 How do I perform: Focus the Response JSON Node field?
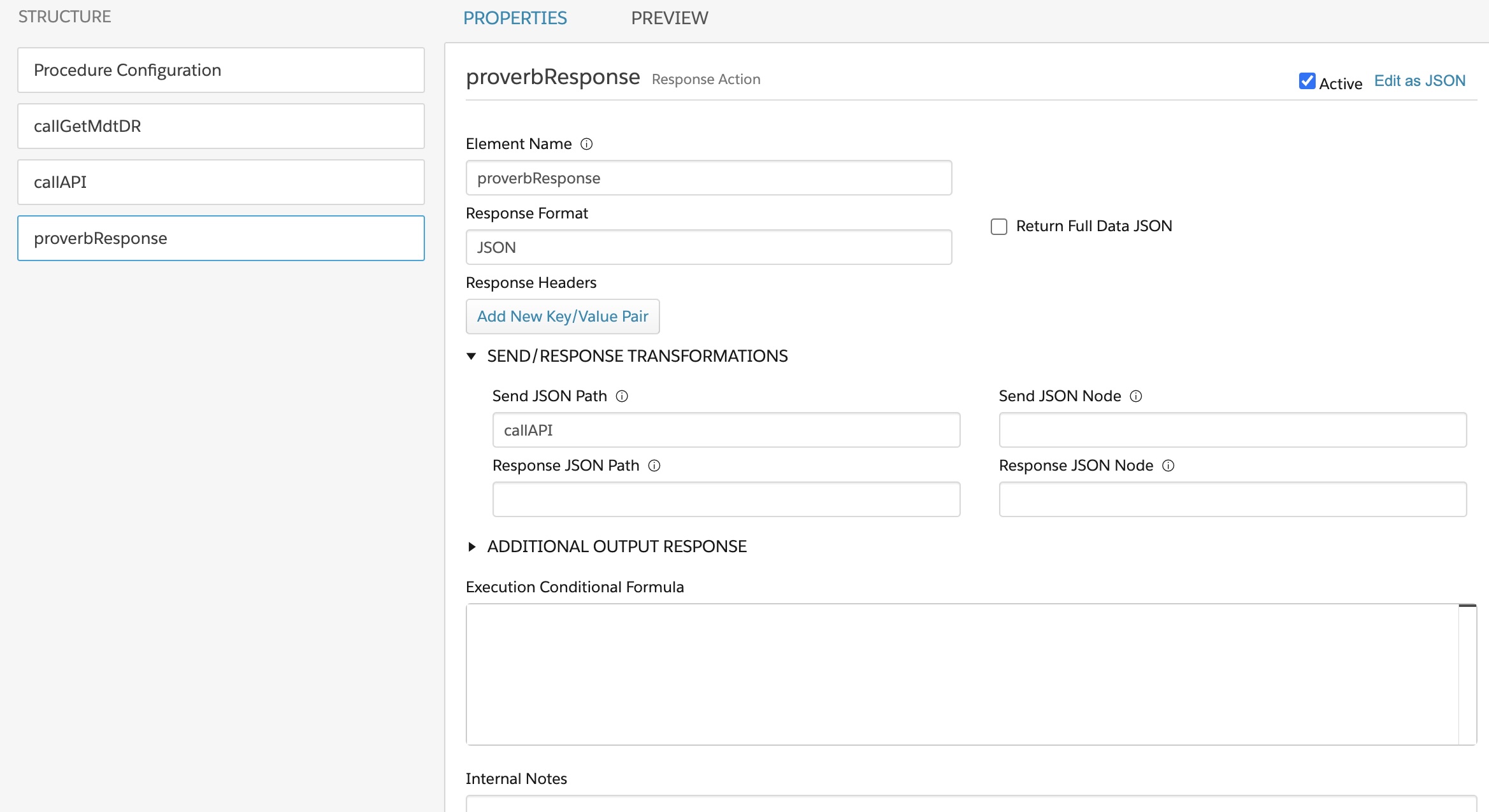(1232, 499)
